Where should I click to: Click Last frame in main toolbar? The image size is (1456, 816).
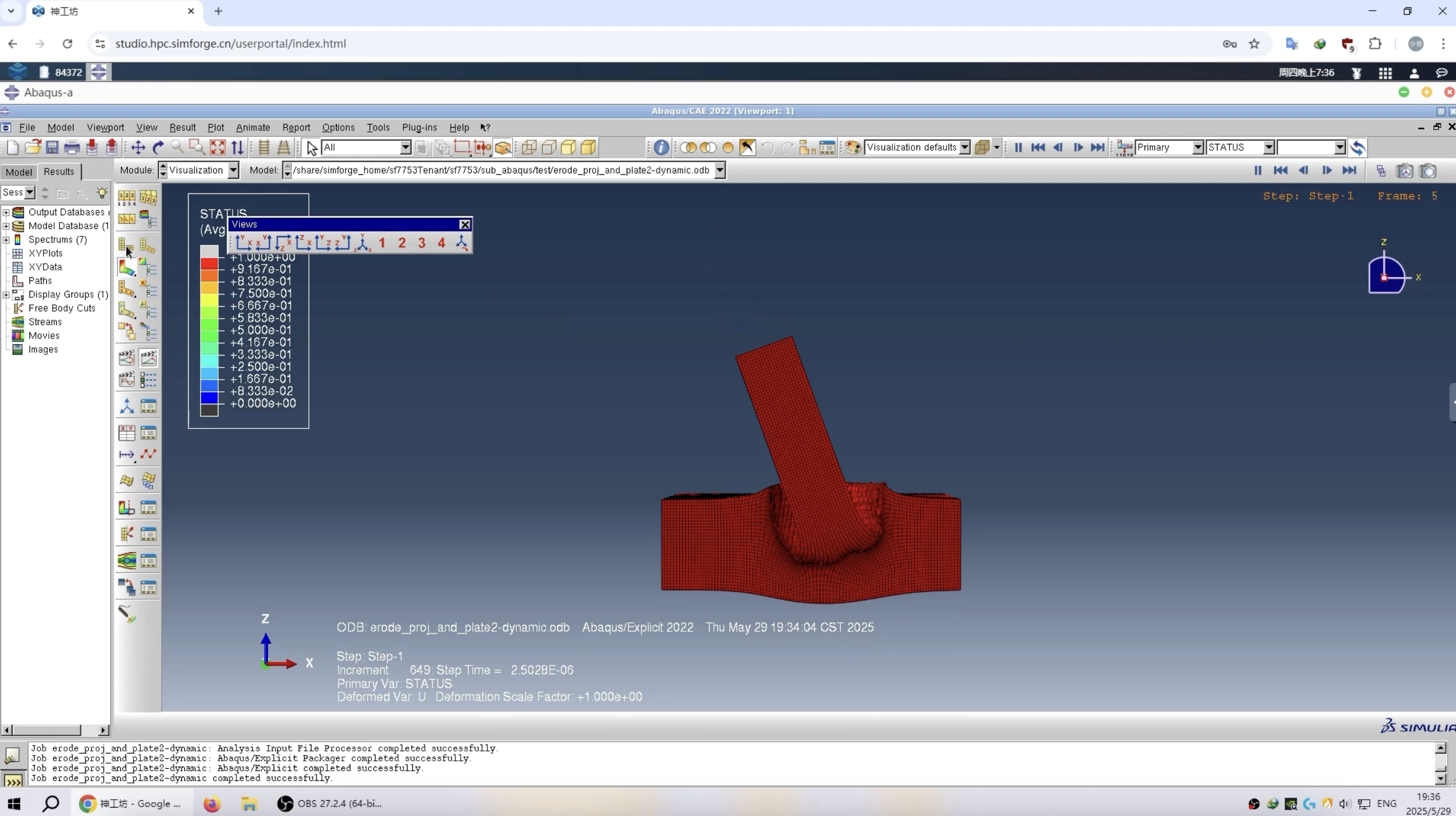point(1098,148)
